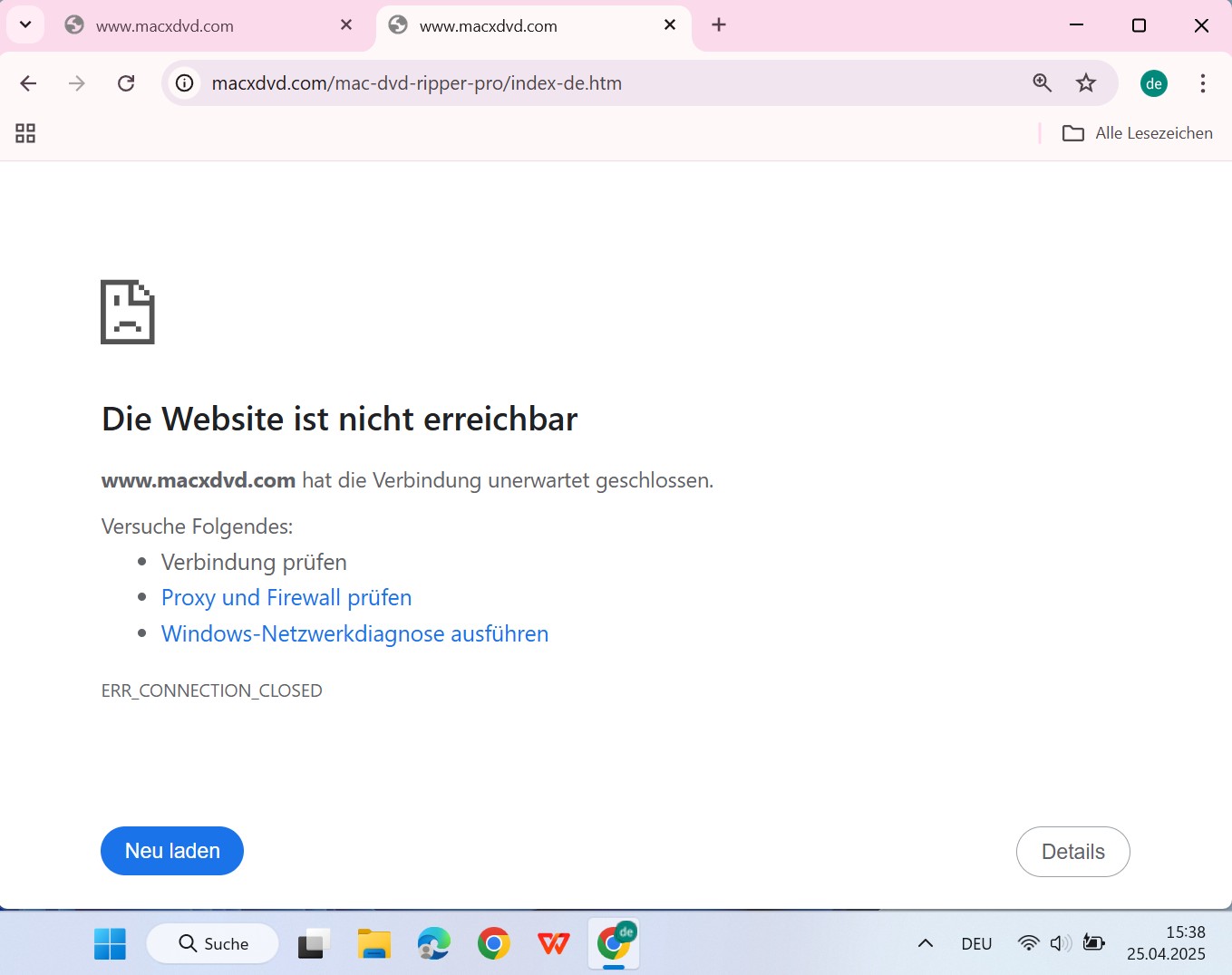Close the active second macxdvd tab
Image resolution: width=1232 pixels, height=975 pixels.
670,25
